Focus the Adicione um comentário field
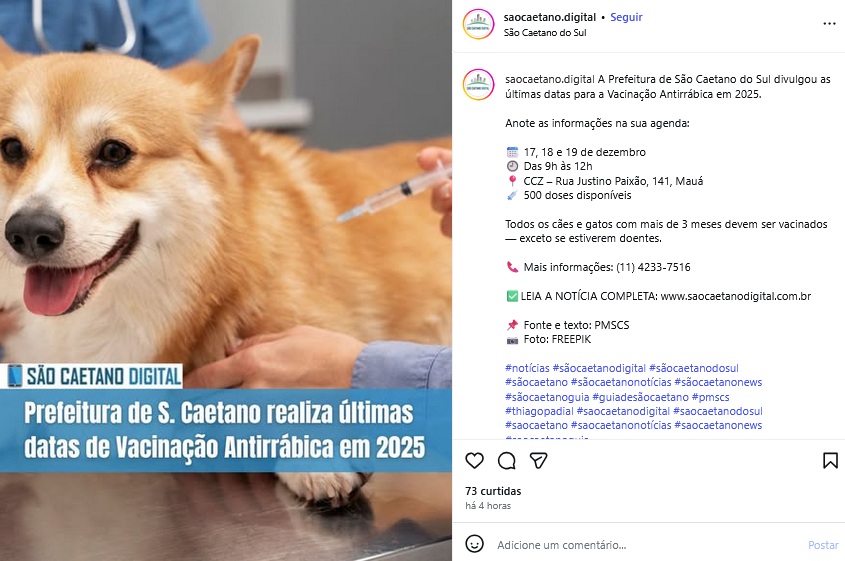Viewport: 845px width, 561px height. 647,545
